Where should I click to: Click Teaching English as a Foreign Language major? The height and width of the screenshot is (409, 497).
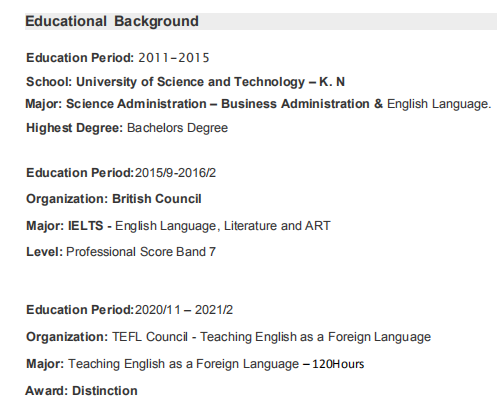(184, 364)
